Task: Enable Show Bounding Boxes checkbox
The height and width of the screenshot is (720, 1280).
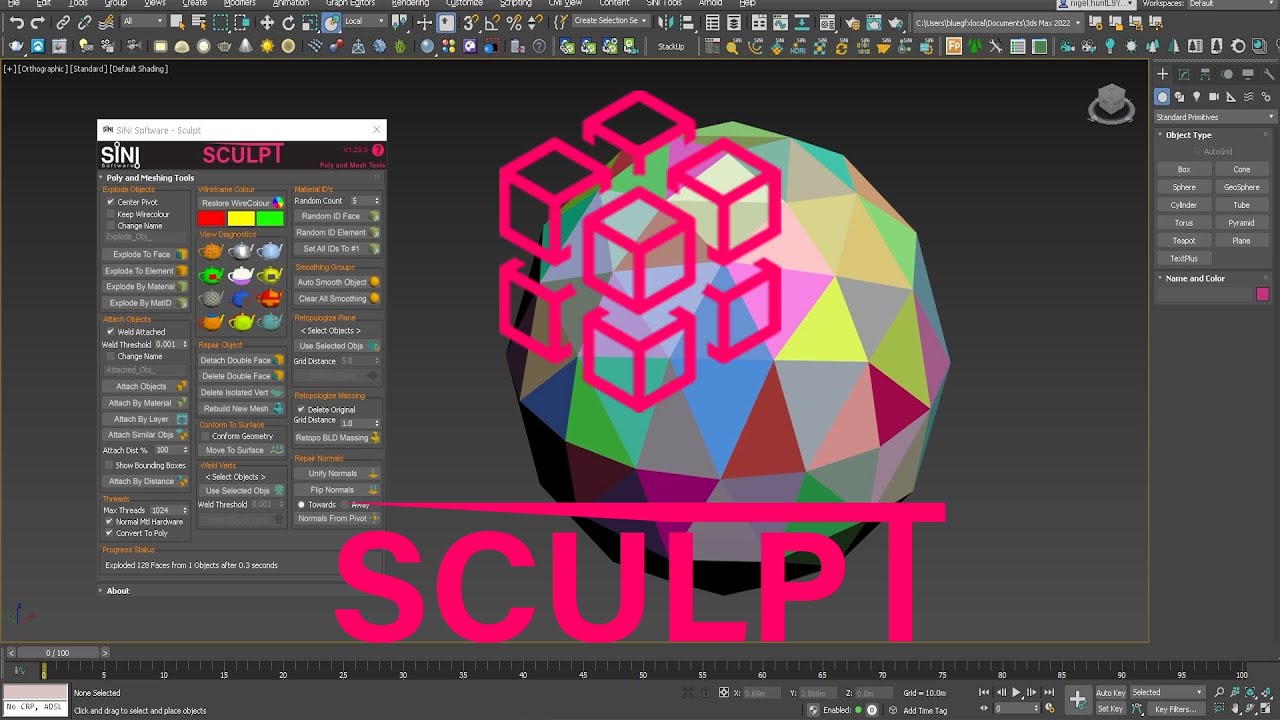Action: pos(110,465)
